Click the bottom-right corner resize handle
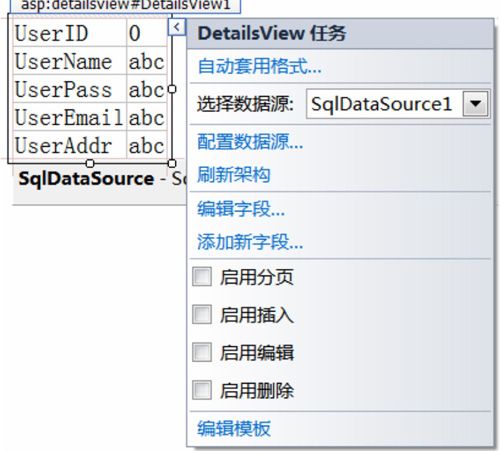Screen dimensions: 500x451 pos(172,163)
